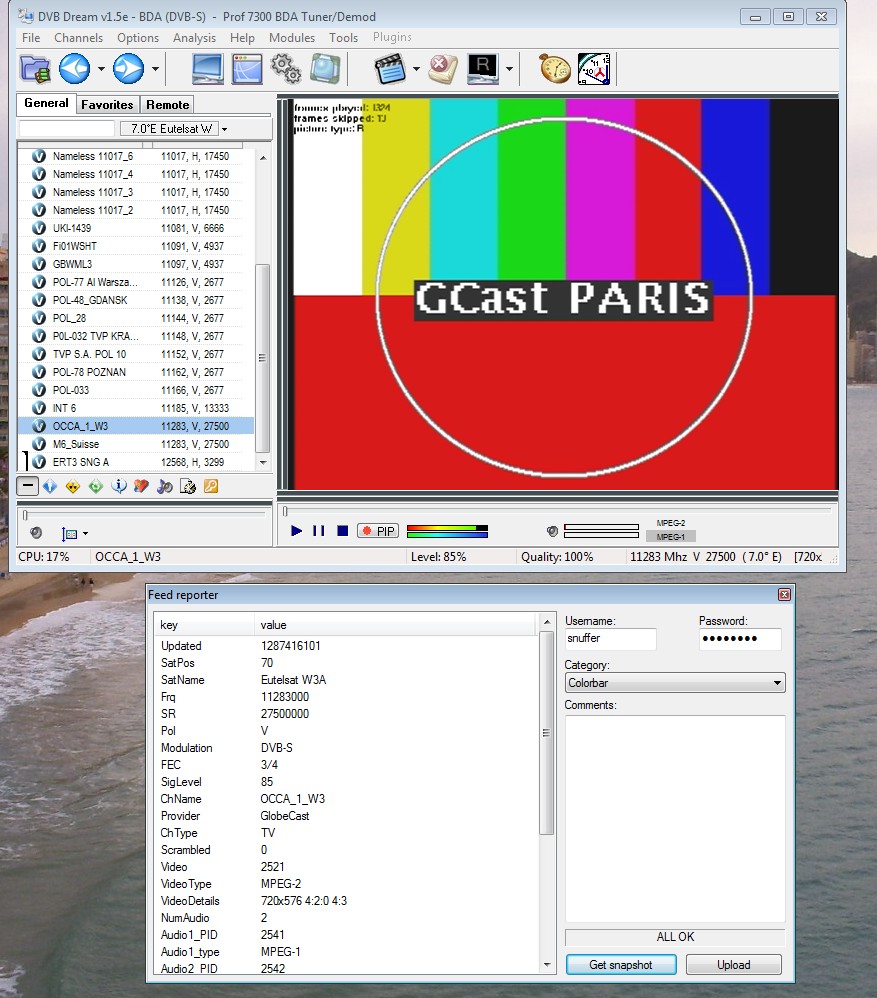Select the MPEG-2 audio track
Screen dimensions: 877x998
click(x=671, y=523)
